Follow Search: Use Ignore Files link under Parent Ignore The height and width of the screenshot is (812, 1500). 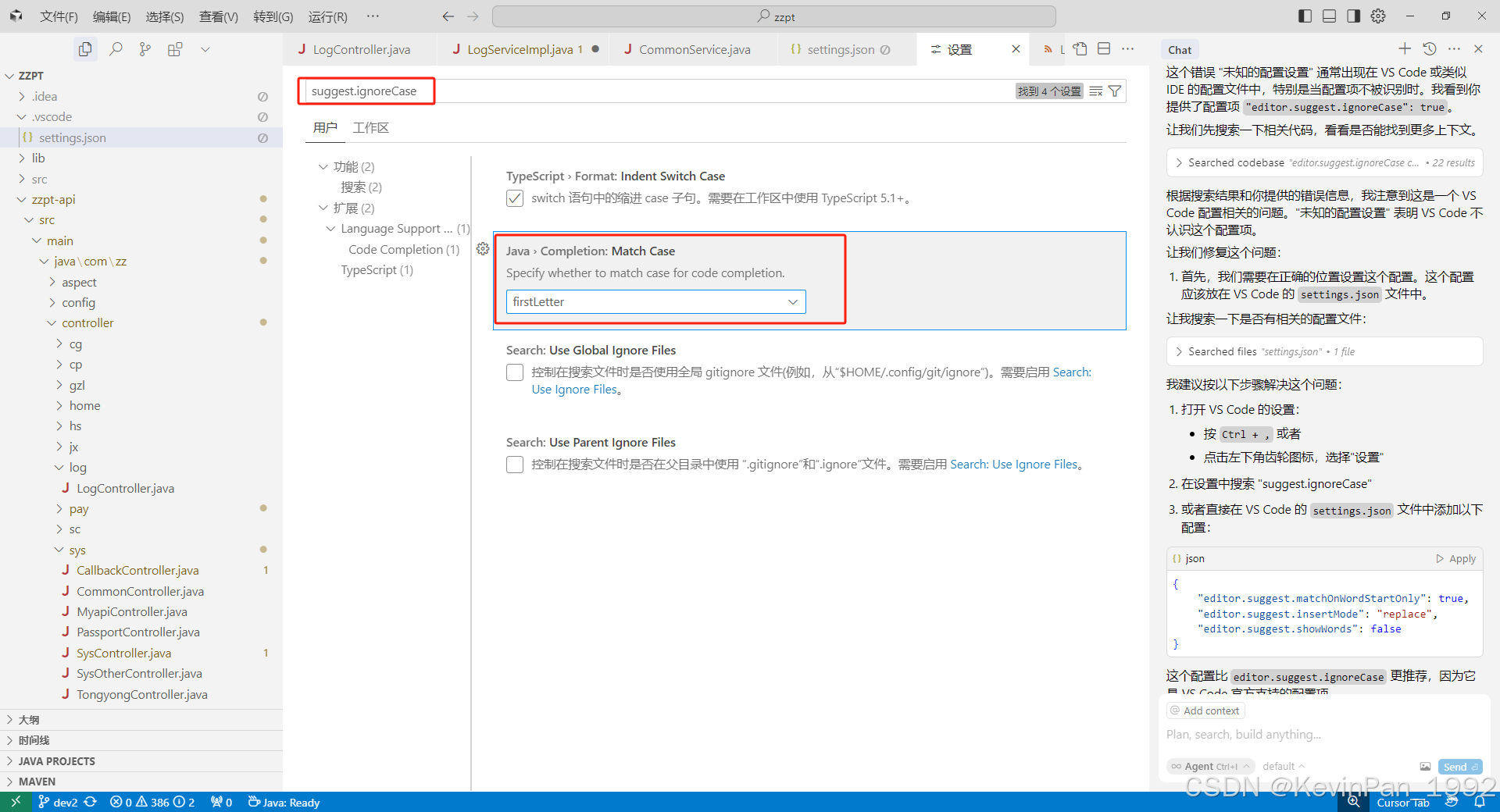tap(1014, 465)
